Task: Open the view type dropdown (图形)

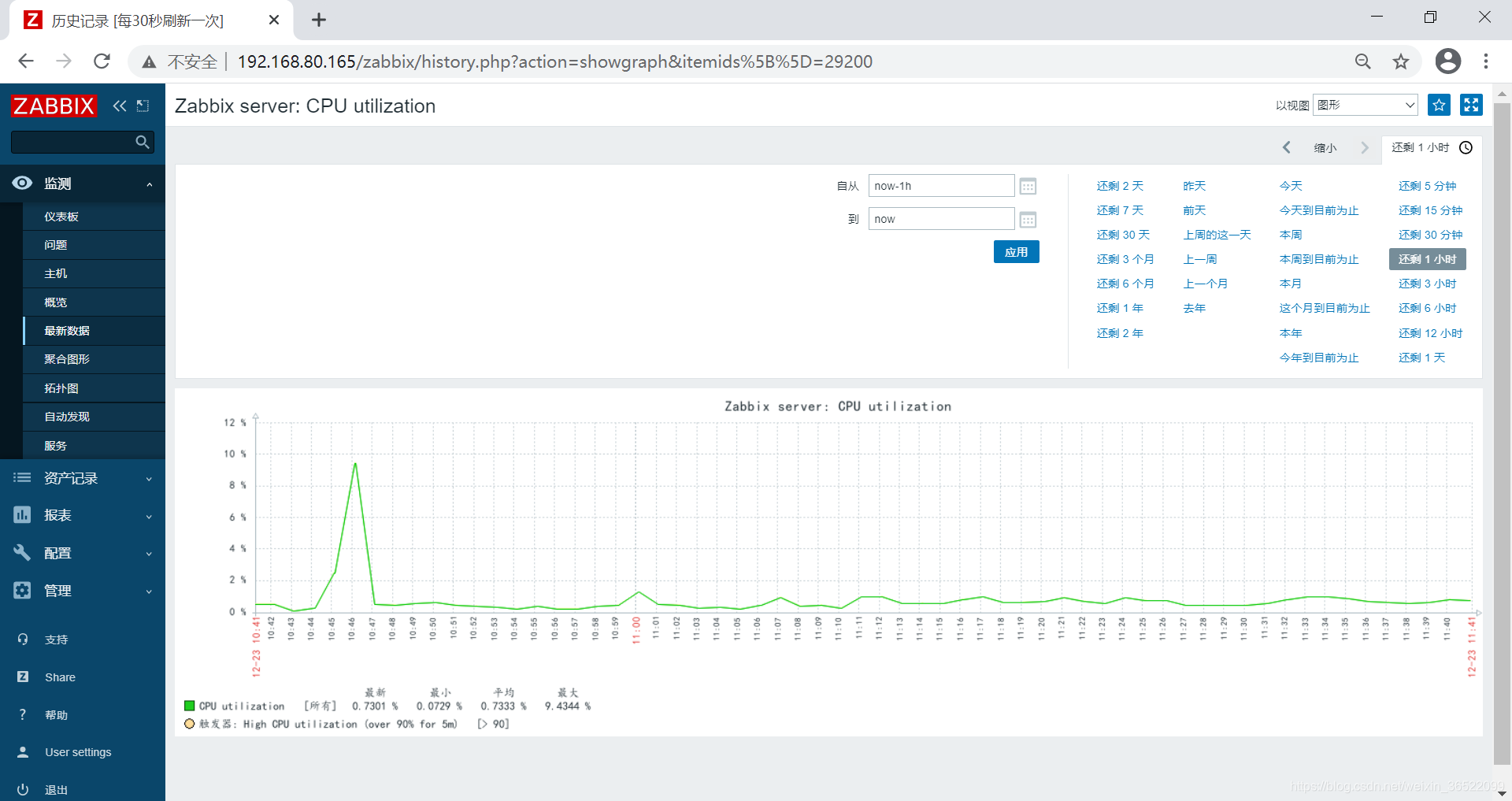Action: [1366, 105]
